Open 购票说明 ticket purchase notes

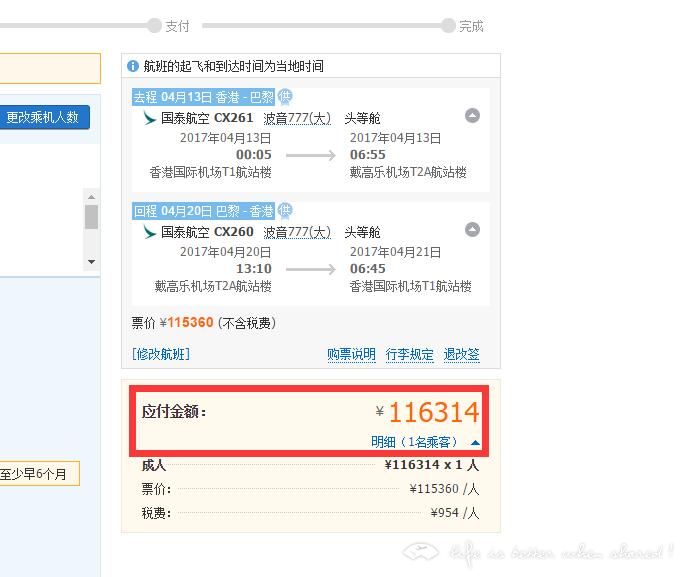351,354
